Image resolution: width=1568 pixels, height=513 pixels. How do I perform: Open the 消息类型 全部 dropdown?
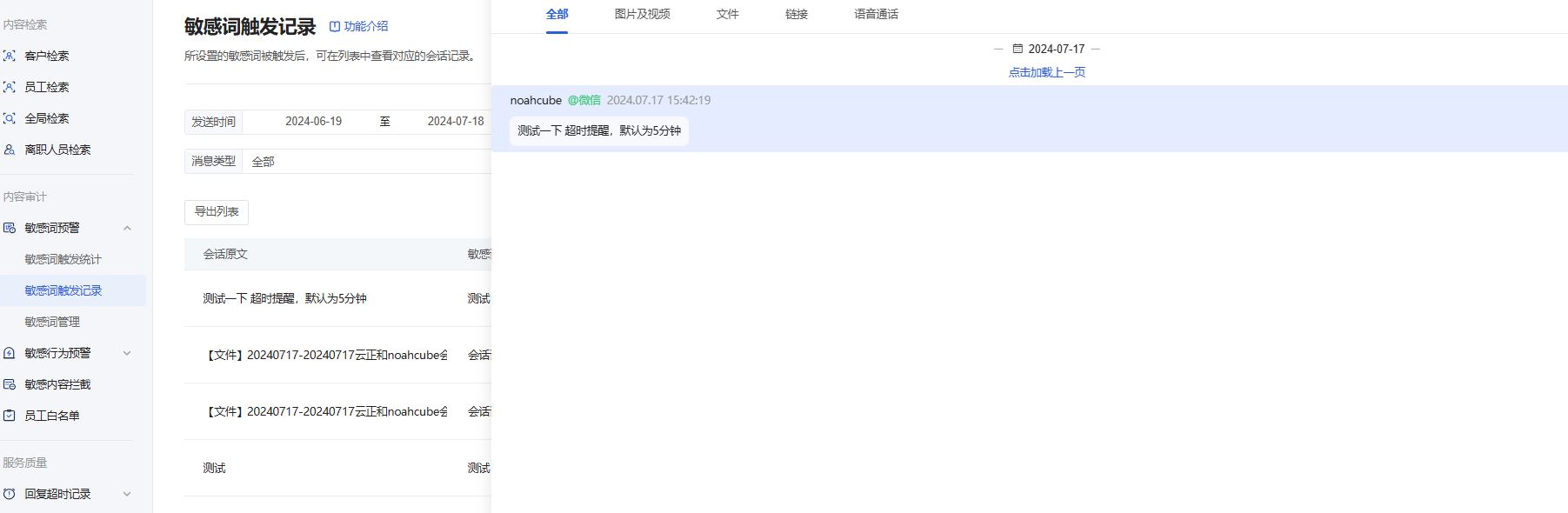(367, 162)
